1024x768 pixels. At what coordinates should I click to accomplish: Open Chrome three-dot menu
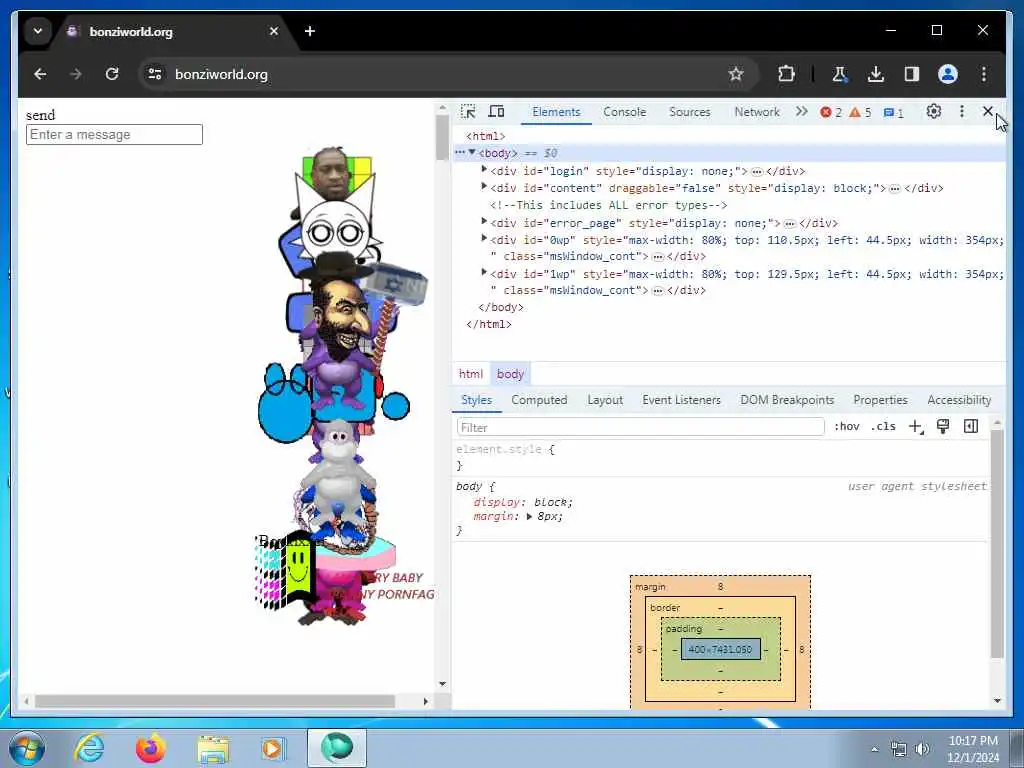point(984,74)
